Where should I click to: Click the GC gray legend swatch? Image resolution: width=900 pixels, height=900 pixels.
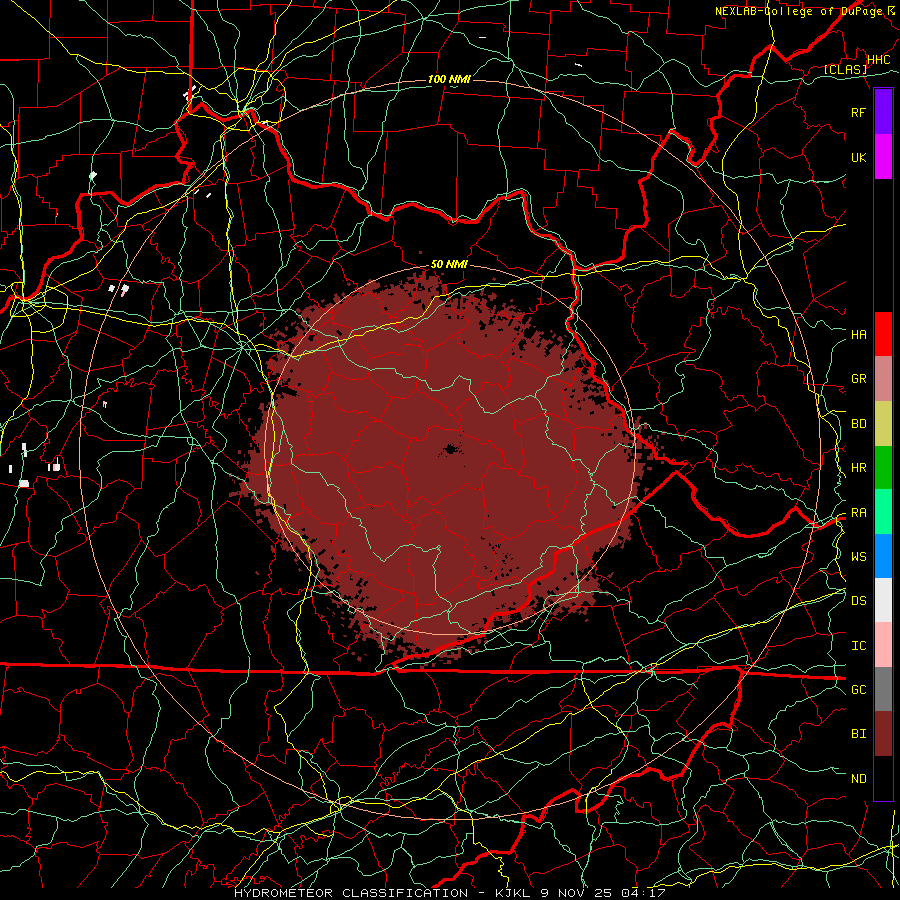point(883,689)
